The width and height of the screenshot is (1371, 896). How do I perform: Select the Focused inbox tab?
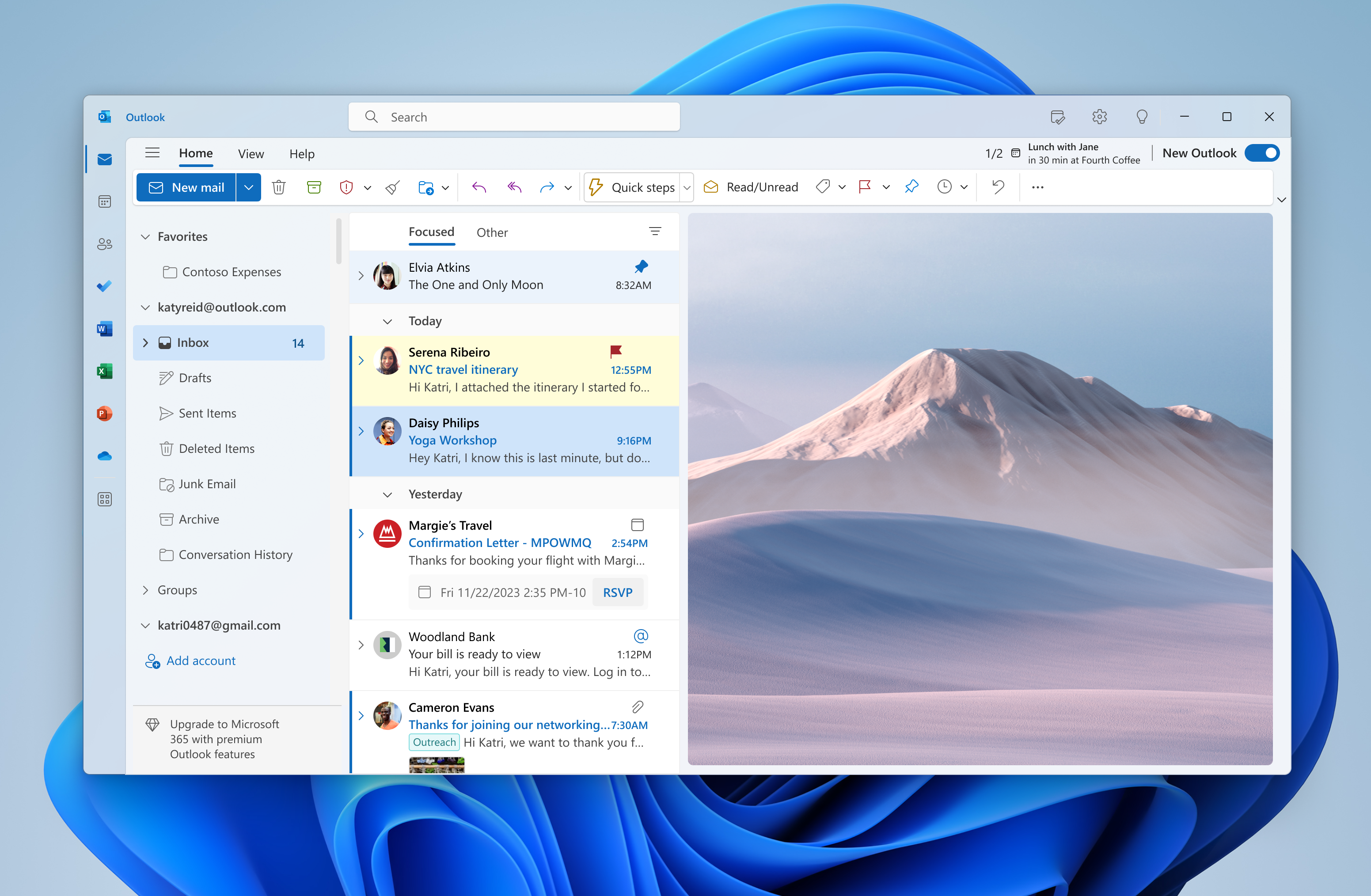point(430,231)
